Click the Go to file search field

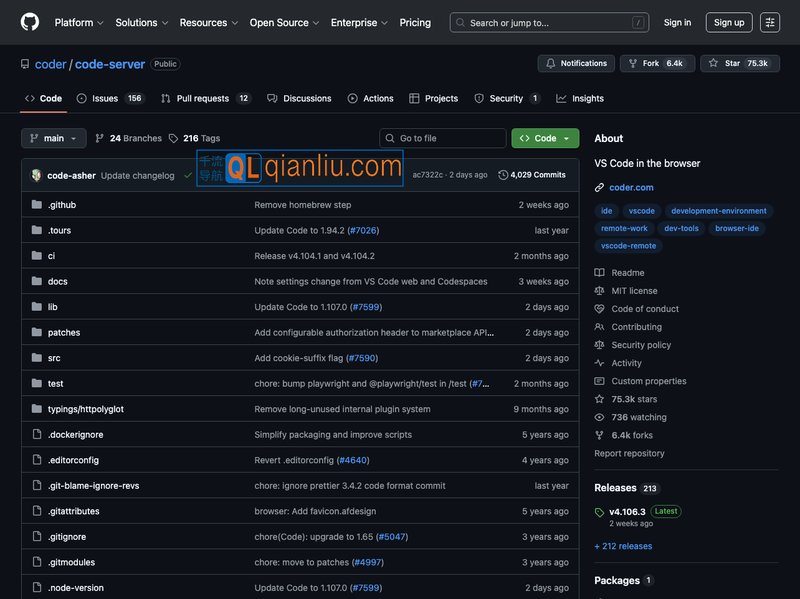click(x=443, y=138)
